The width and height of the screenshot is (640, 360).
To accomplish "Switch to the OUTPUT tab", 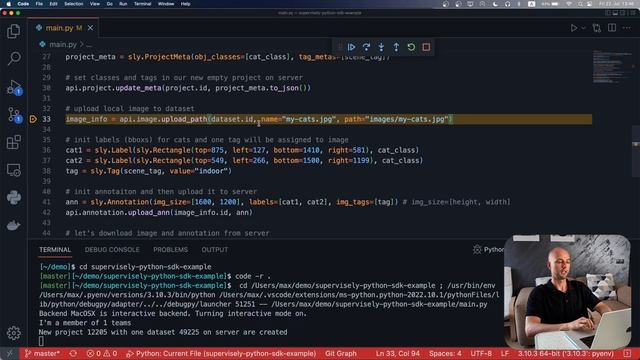I will [215, 249].
